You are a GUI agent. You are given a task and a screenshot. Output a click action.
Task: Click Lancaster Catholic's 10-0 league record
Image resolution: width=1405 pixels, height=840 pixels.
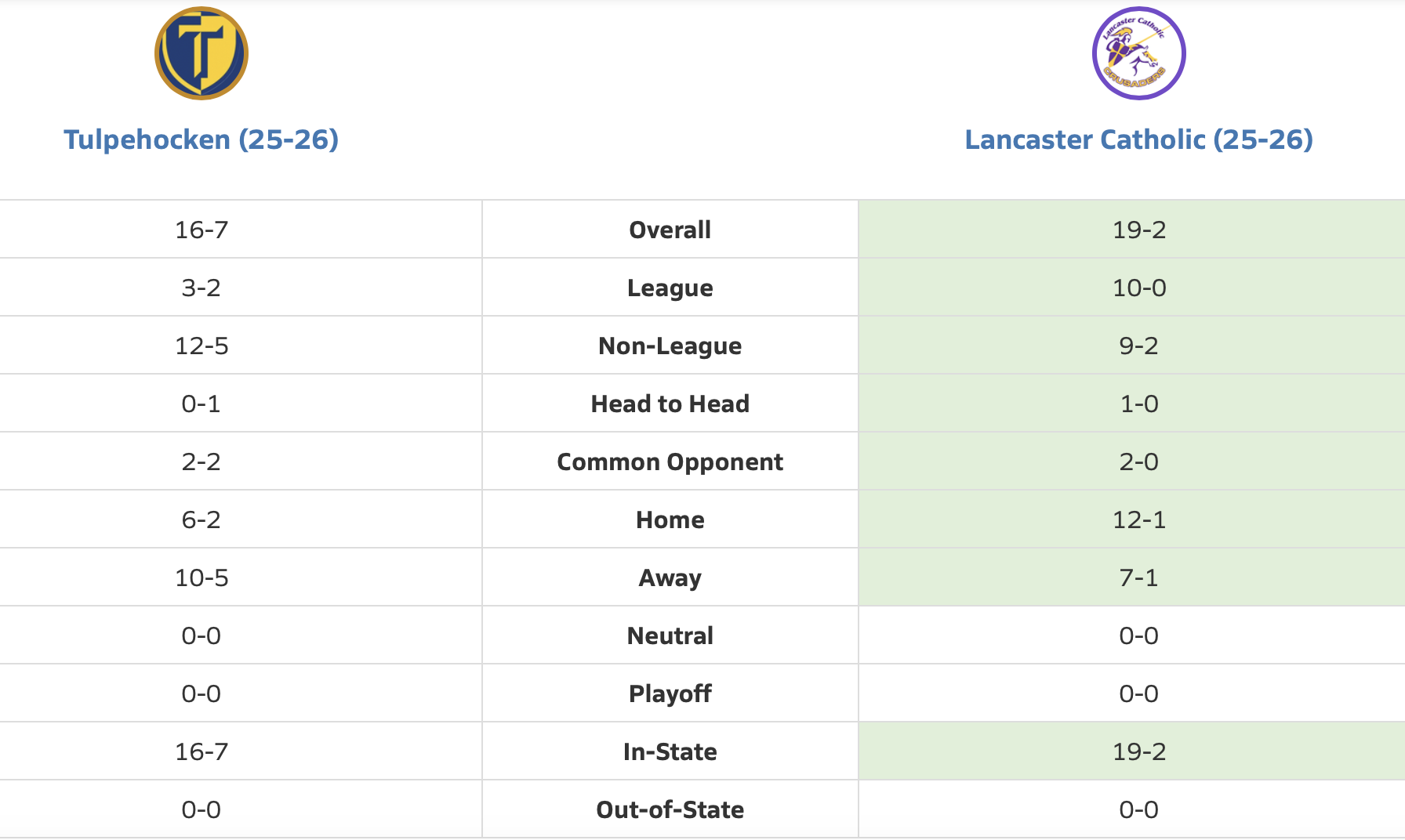point(1138,288)
